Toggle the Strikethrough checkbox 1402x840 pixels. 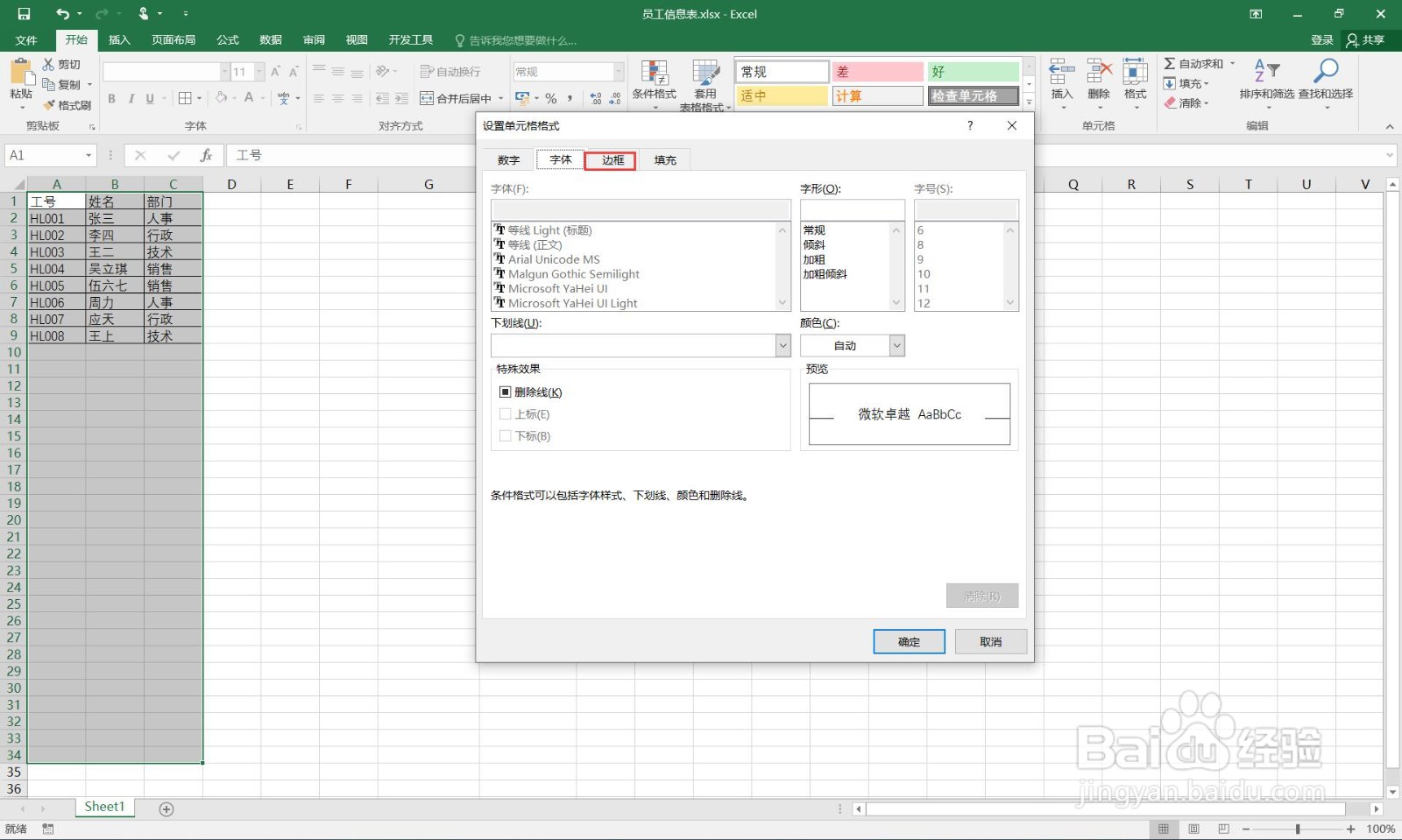(x=505, y=392)
